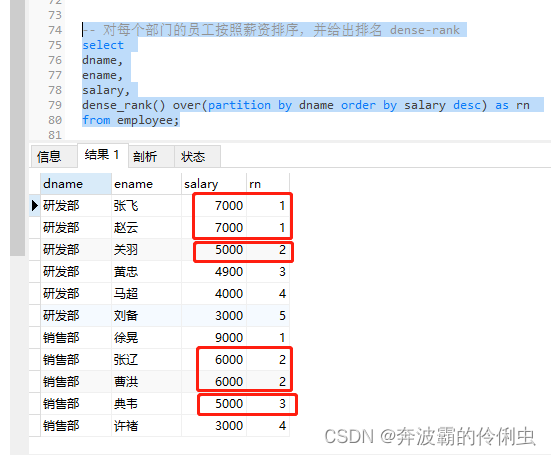
Task: Click the 'salary,' text on line 78
Action: coord(106,90)
